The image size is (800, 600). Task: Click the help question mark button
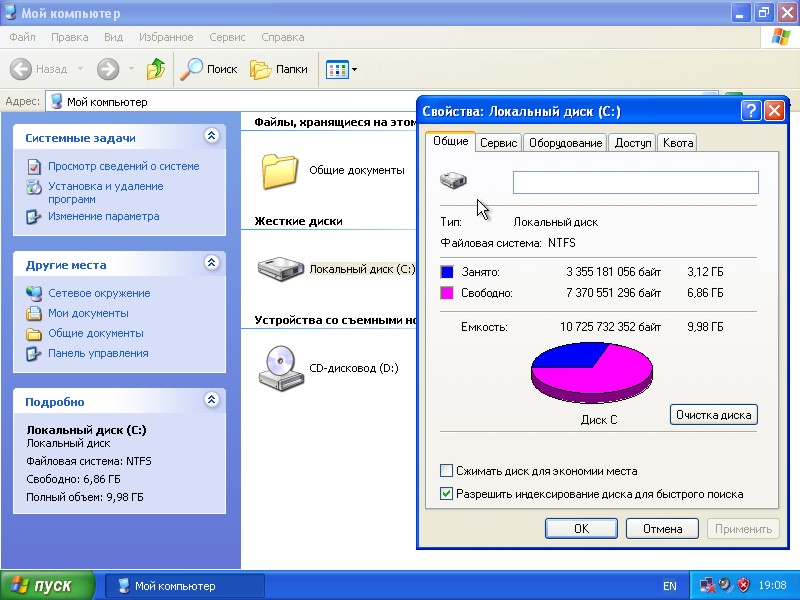751,111
